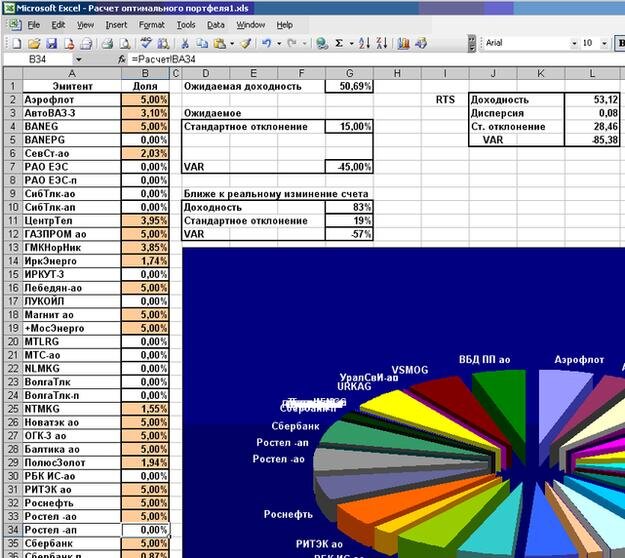
Task: Open the Format menu
Action: [x=151, y=25]
